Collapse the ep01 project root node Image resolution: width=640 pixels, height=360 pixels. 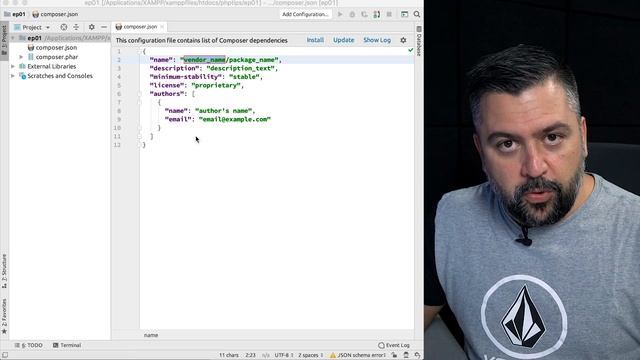tap(13, 38)
